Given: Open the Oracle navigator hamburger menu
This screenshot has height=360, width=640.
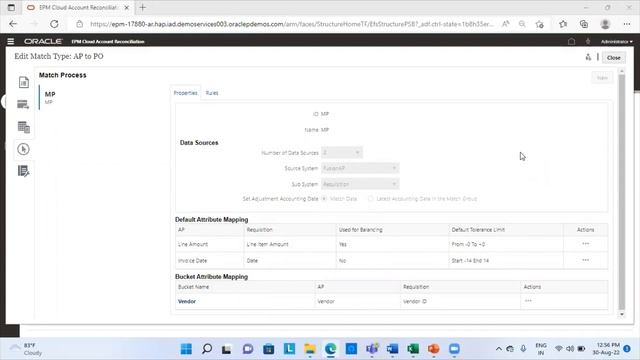Looking at the screenshot, I should click(11, 41).
